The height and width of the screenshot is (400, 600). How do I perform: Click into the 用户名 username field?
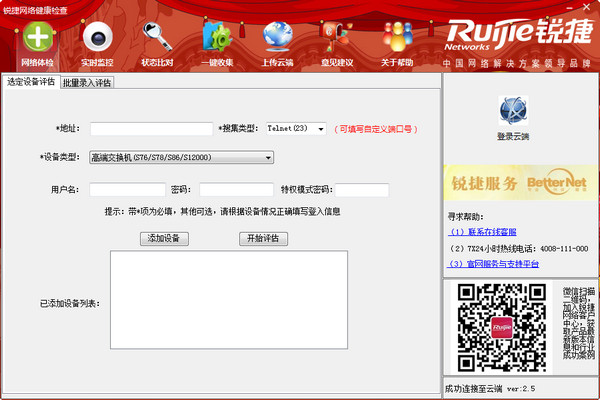click(x=127, y=190)
